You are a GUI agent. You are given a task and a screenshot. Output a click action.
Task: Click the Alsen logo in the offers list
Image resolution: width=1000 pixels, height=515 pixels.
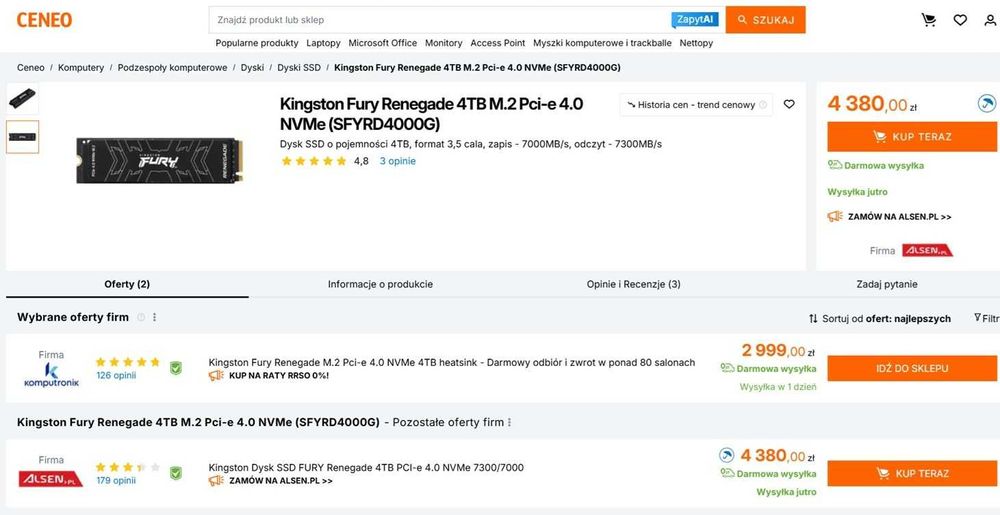coord(50,479)
